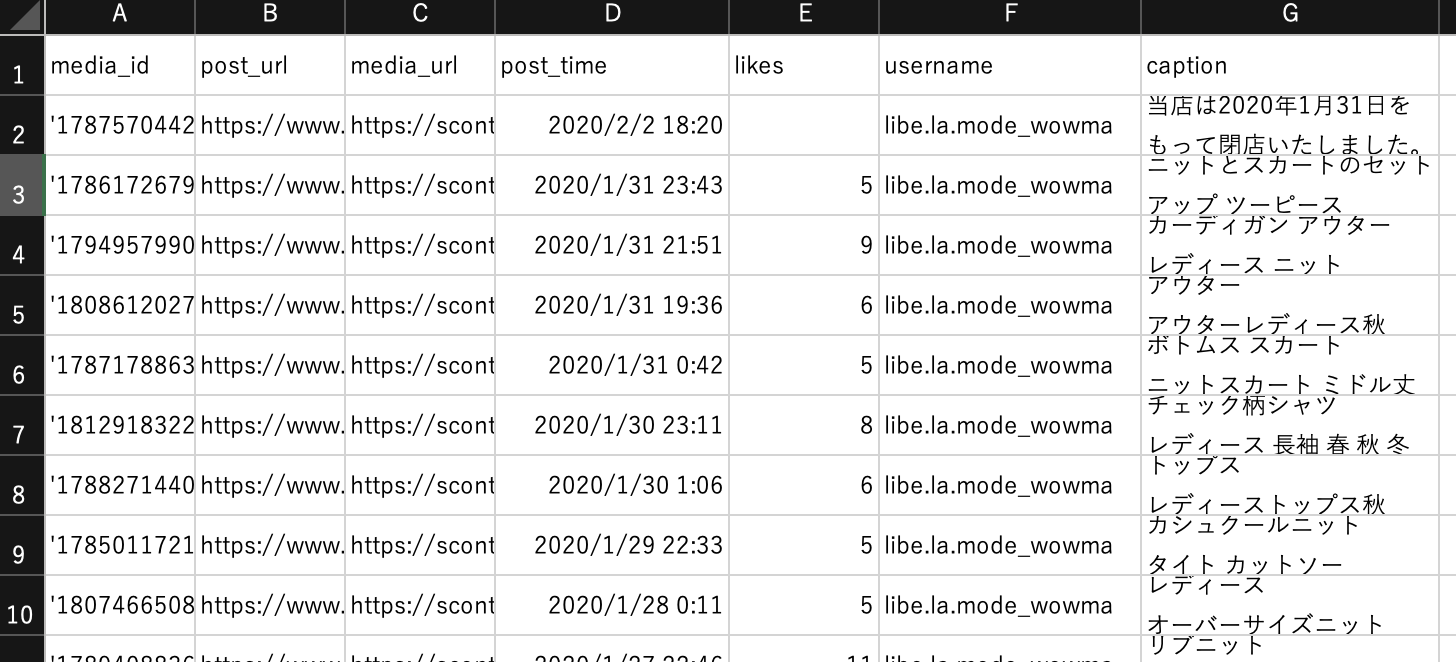Click the post_time header cell
1456x662 pixels.
coord(612,65)
